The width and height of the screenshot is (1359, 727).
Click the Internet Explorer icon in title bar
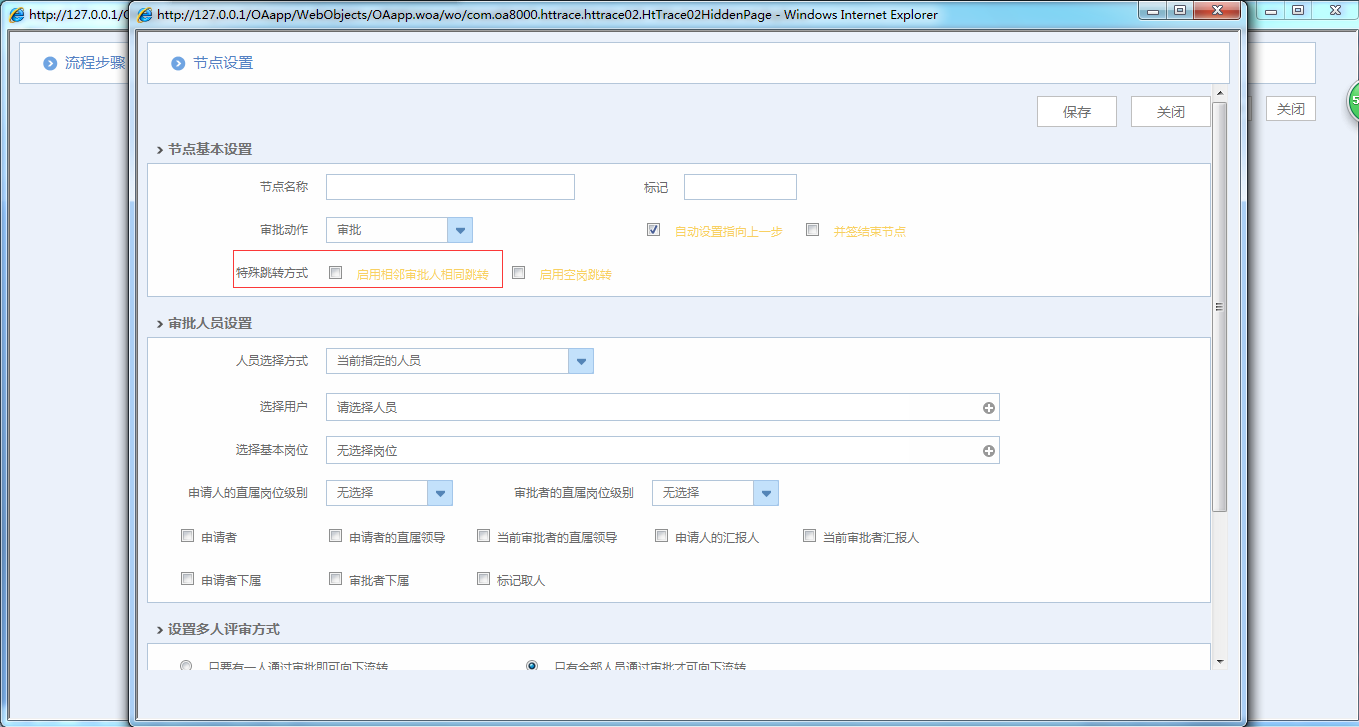pyautogui.click(x=144, y=15)
